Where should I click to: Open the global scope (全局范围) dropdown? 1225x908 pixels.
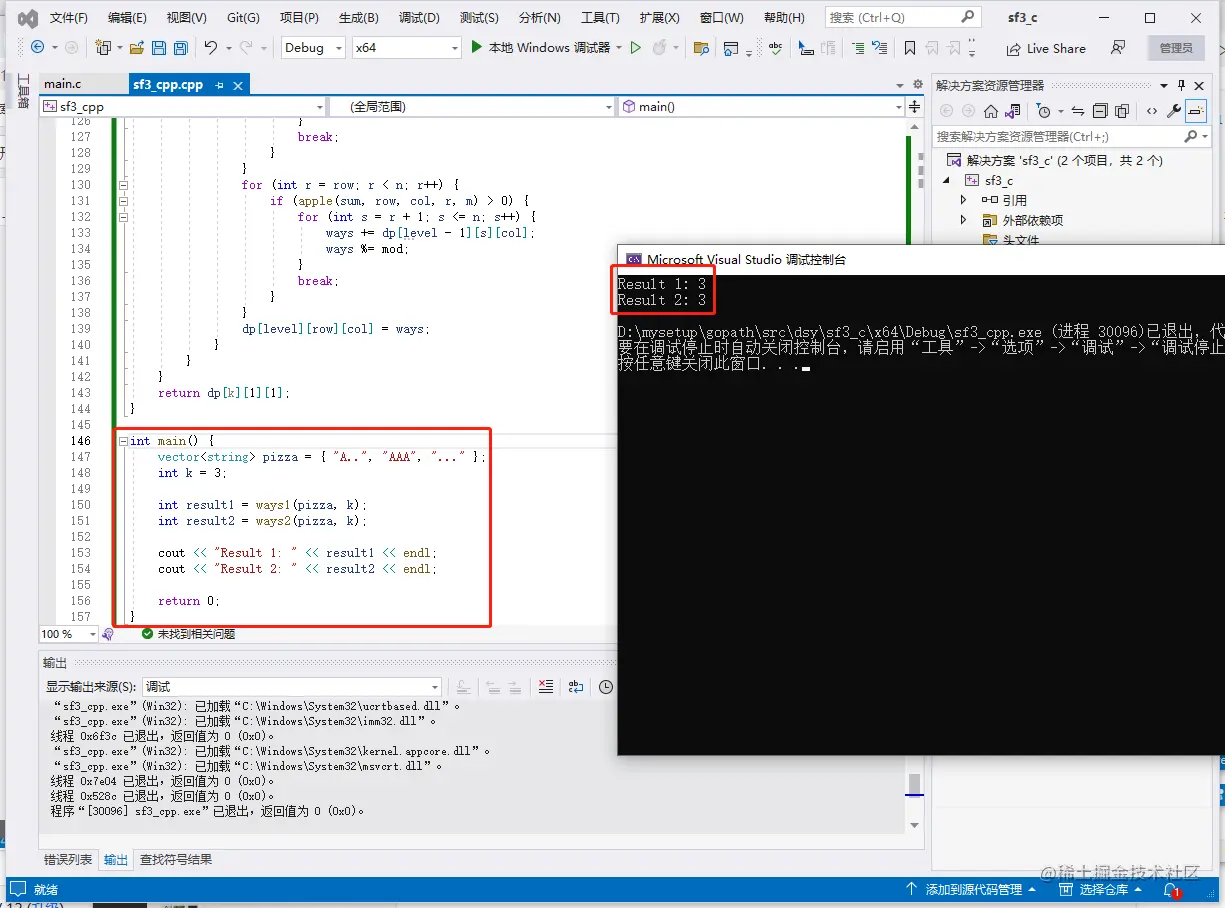[472, 107]
